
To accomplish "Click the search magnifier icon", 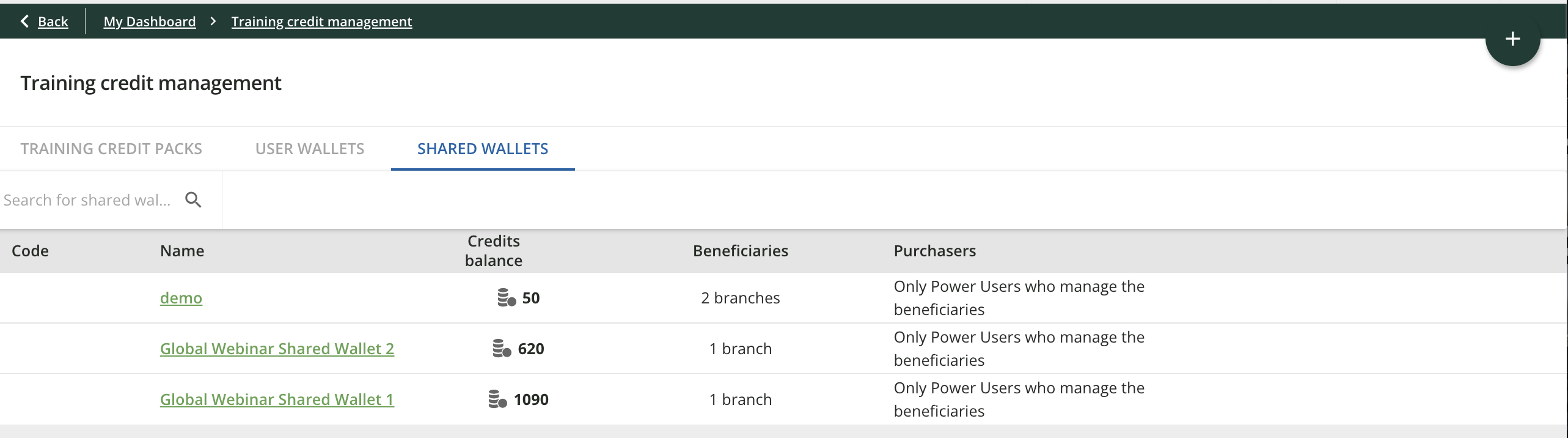I will tap(193, 200).
